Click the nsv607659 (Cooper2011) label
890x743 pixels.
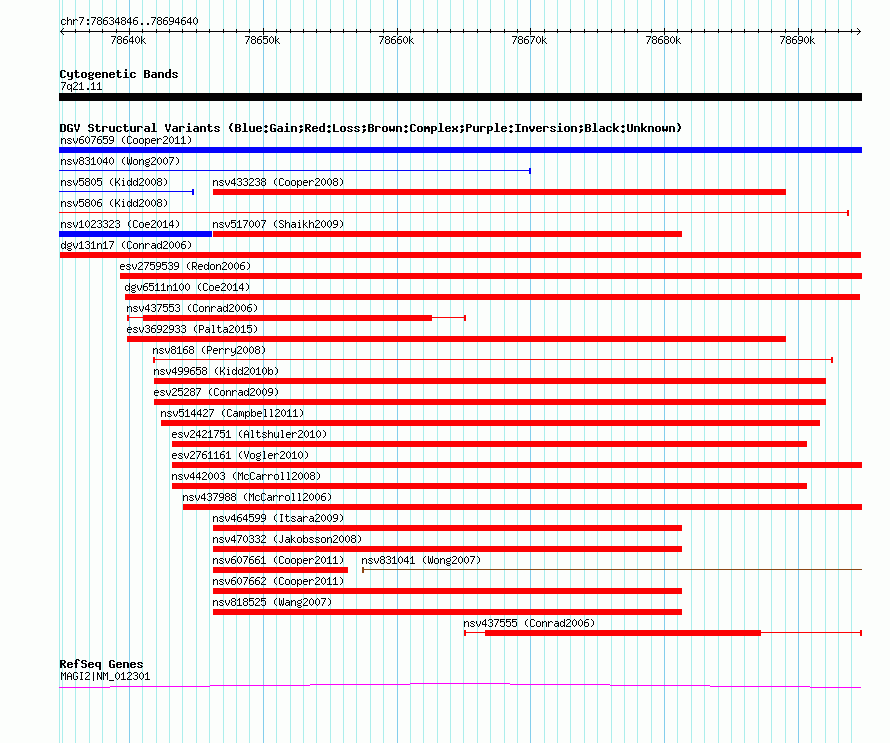coord(126,140)
